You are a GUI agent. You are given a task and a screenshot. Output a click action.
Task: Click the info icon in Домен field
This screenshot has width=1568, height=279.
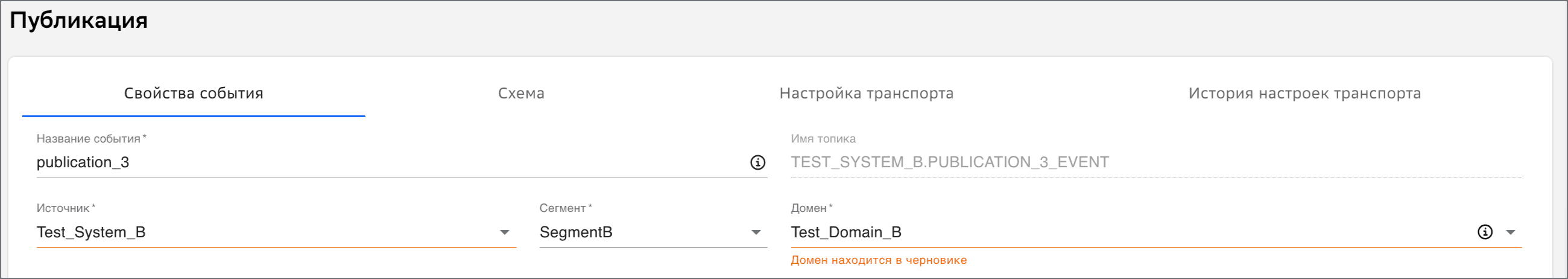coord(1485,232)
